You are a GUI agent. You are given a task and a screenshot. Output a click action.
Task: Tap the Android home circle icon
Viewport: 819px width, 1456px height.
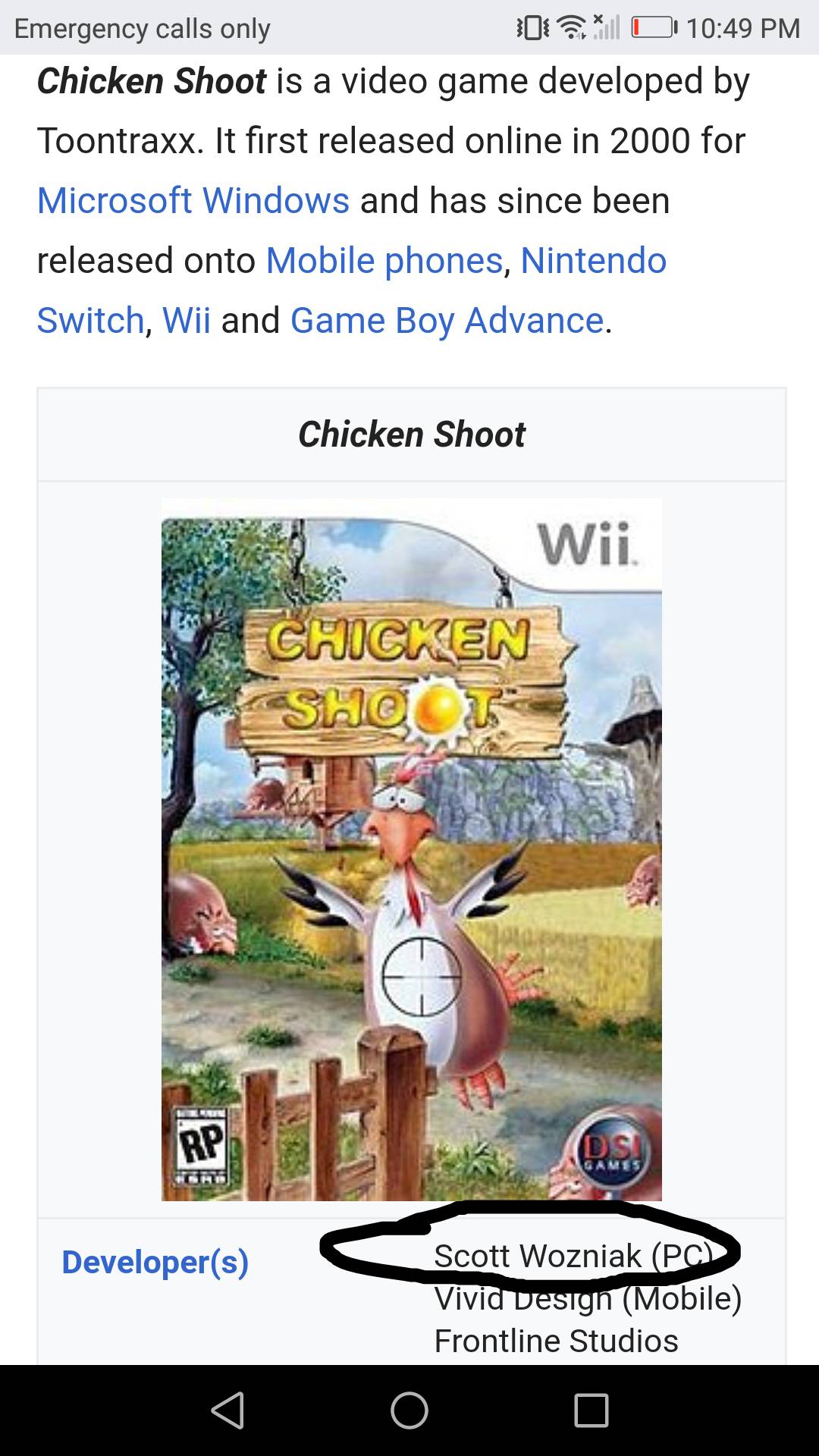click(x=409, y=1410)
